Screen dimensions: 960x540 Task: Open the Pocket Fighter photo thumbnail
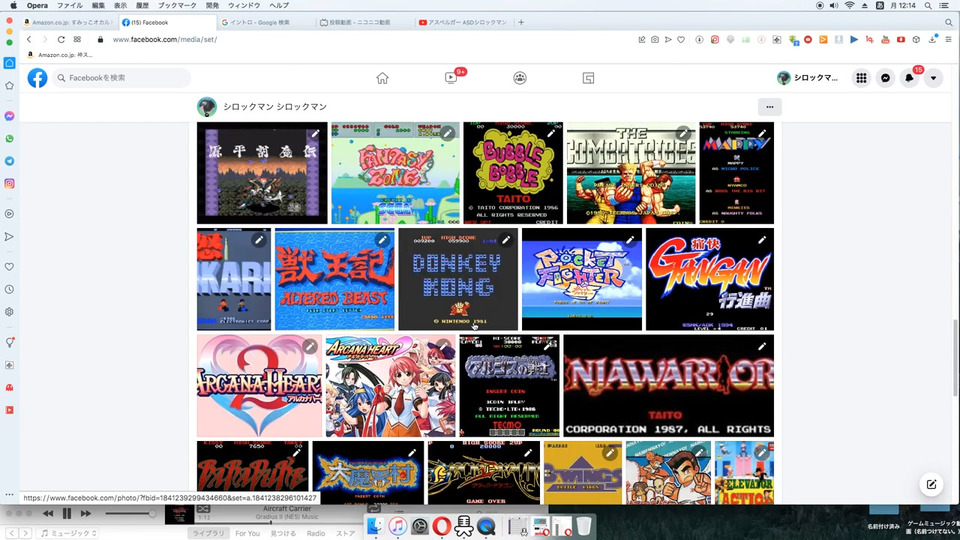(x=582, y=279)
